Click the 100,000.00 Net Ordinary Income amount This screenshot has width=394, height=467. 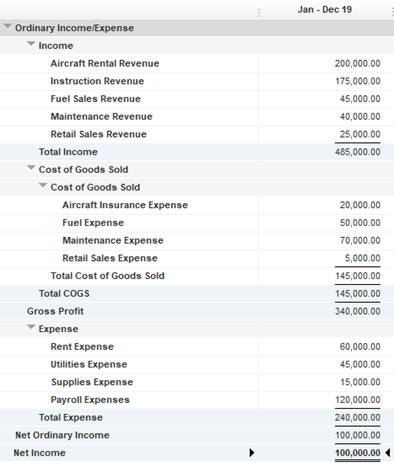(x=358, y=435)
